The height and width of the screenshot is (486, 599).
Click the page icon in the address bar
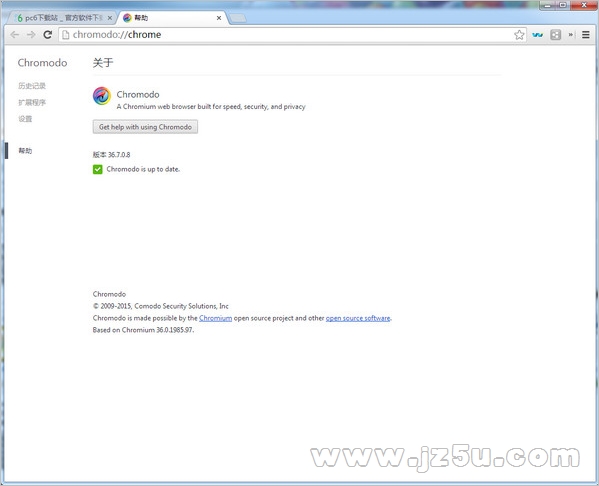[66, 35]
